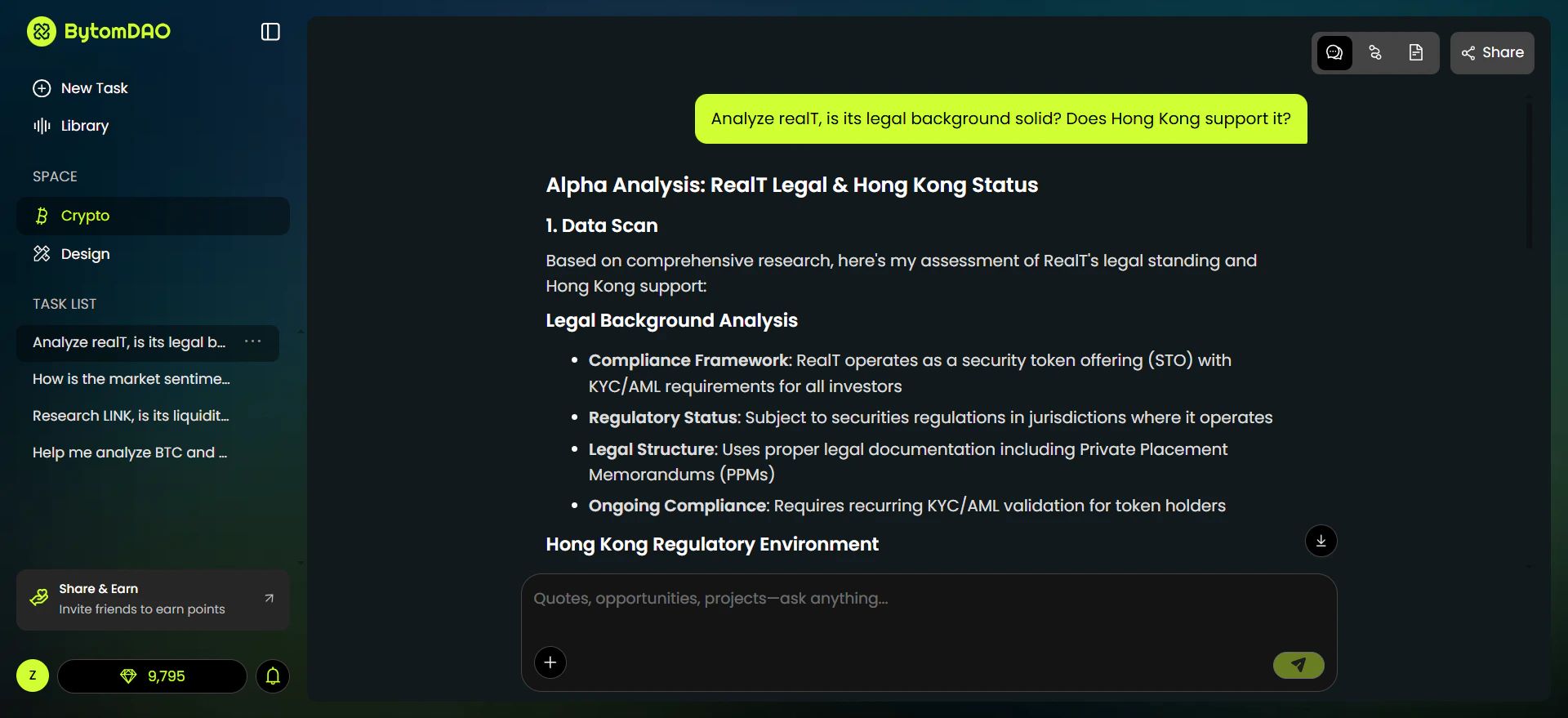
Task: Open the Library section
Action: [71, 126]
